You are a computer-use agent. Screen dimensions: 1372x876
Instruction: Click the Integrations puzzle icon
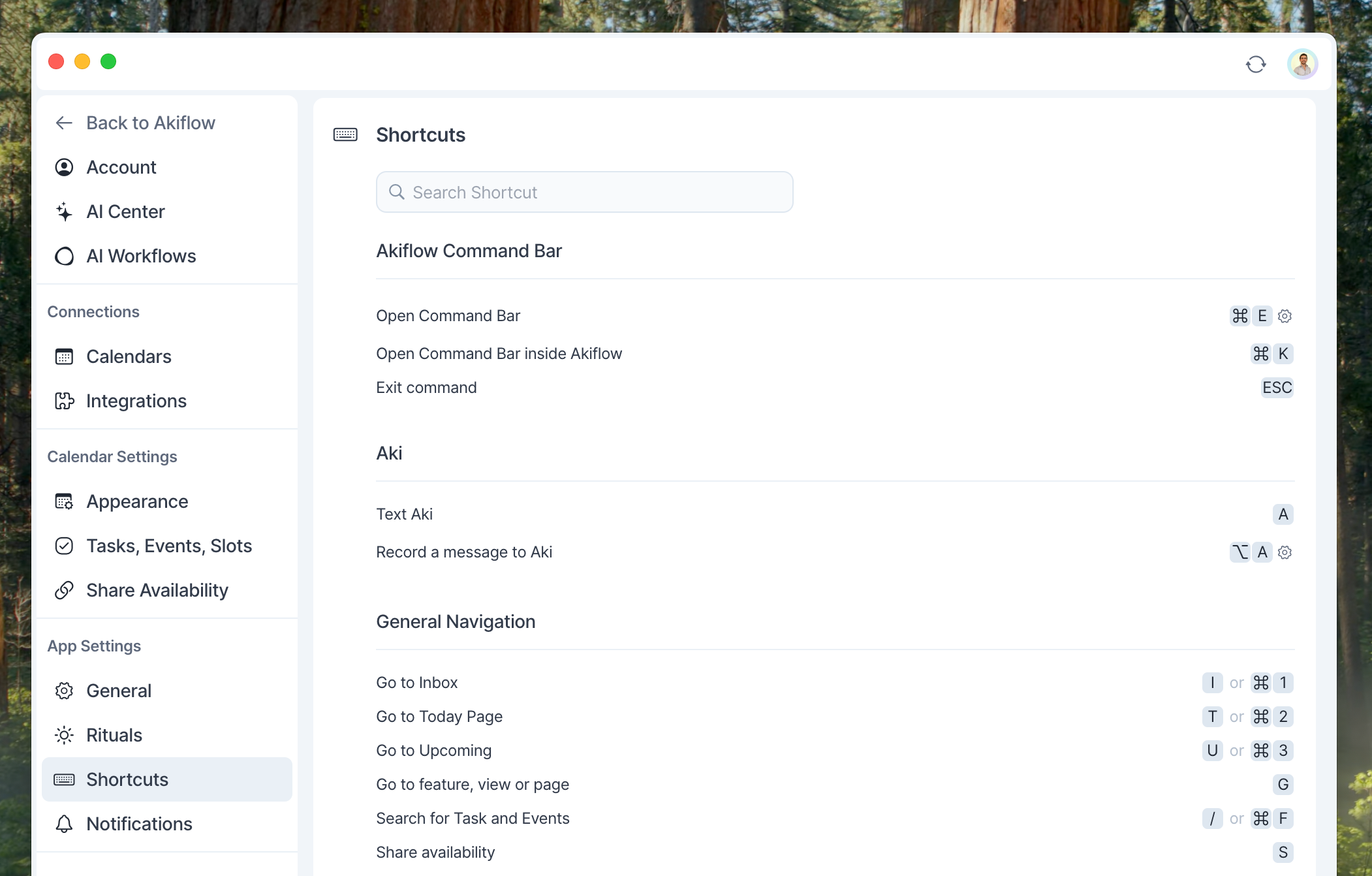click(64, 401)
